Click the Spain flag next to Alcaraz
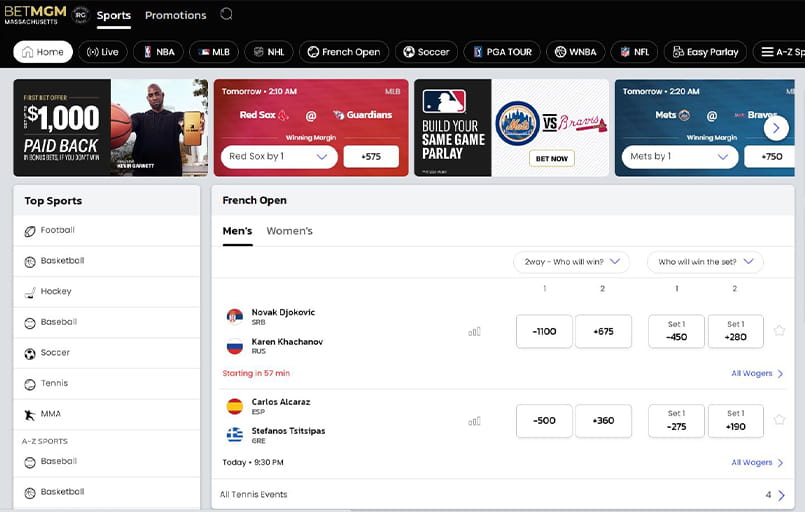Screen dimensions: 805x512 235,406
